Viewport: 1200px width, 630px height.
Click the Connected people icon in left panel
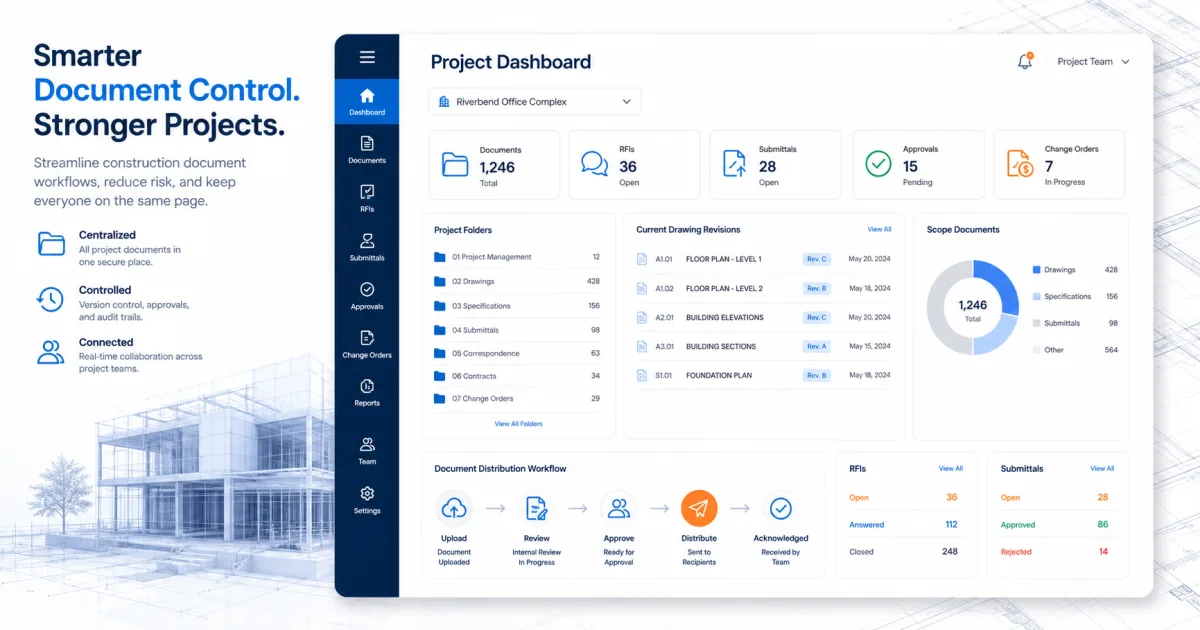50,352
